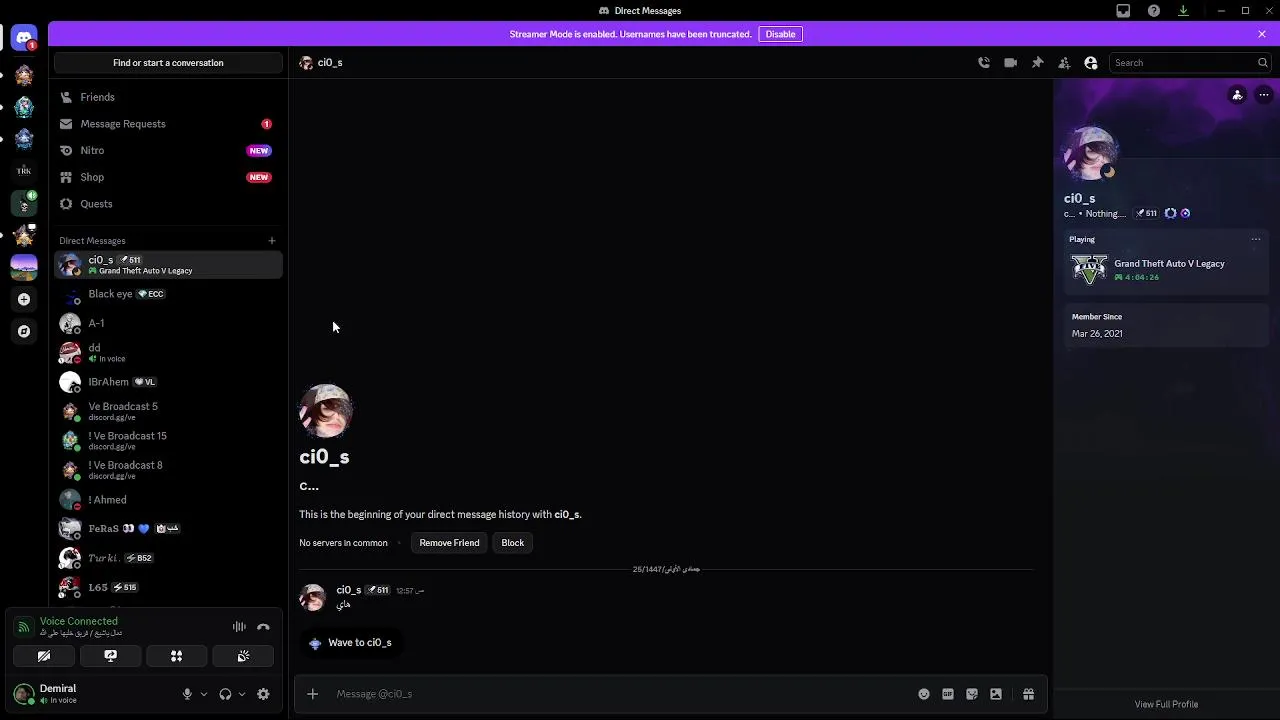Start a video call from the header

[1011, 63]
